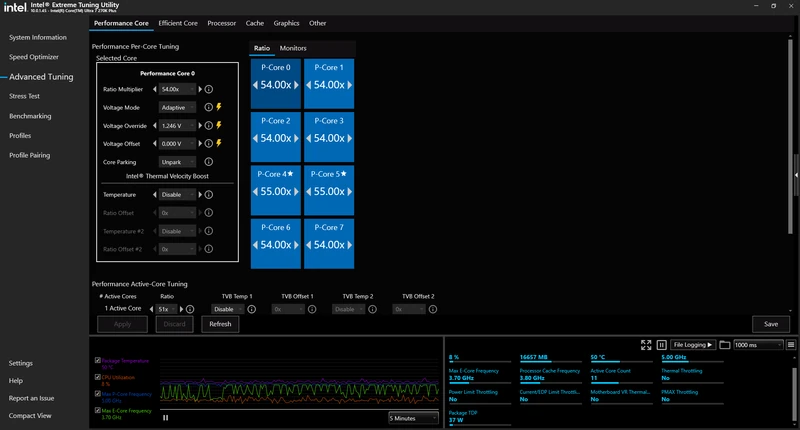Open Voltage Override info icon
The height and width of the screenshot is (430, 800).
[209, 125]
